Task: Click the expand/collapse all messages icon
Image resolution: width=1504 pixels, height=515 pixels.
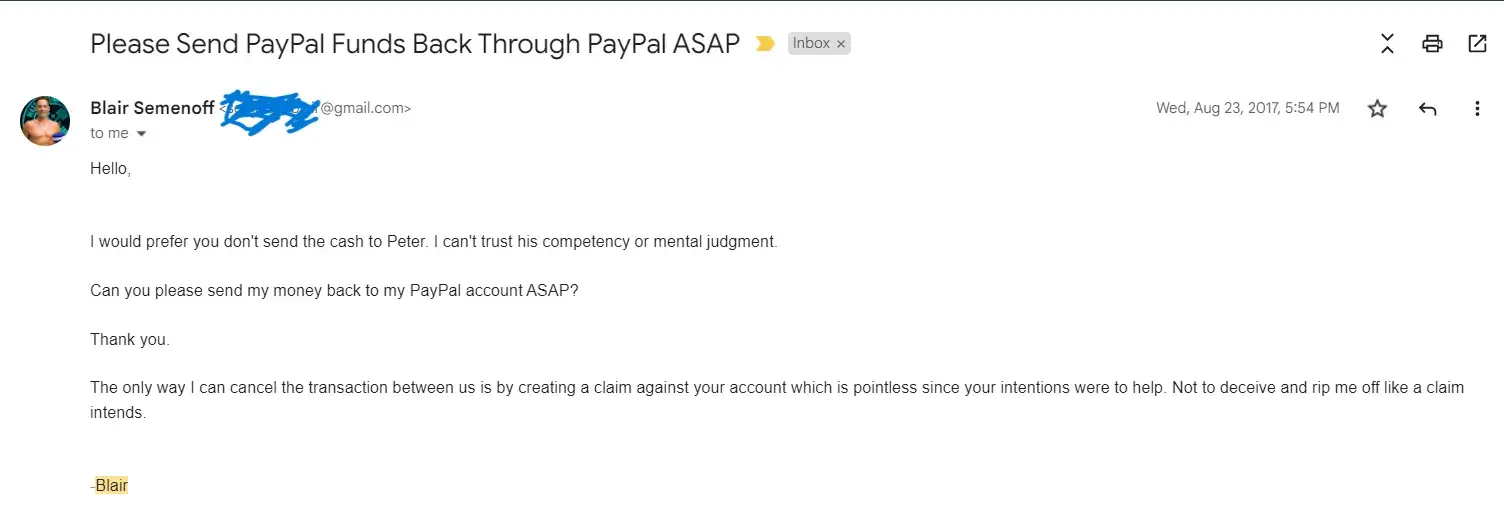Action: [x=1387, y=43]
